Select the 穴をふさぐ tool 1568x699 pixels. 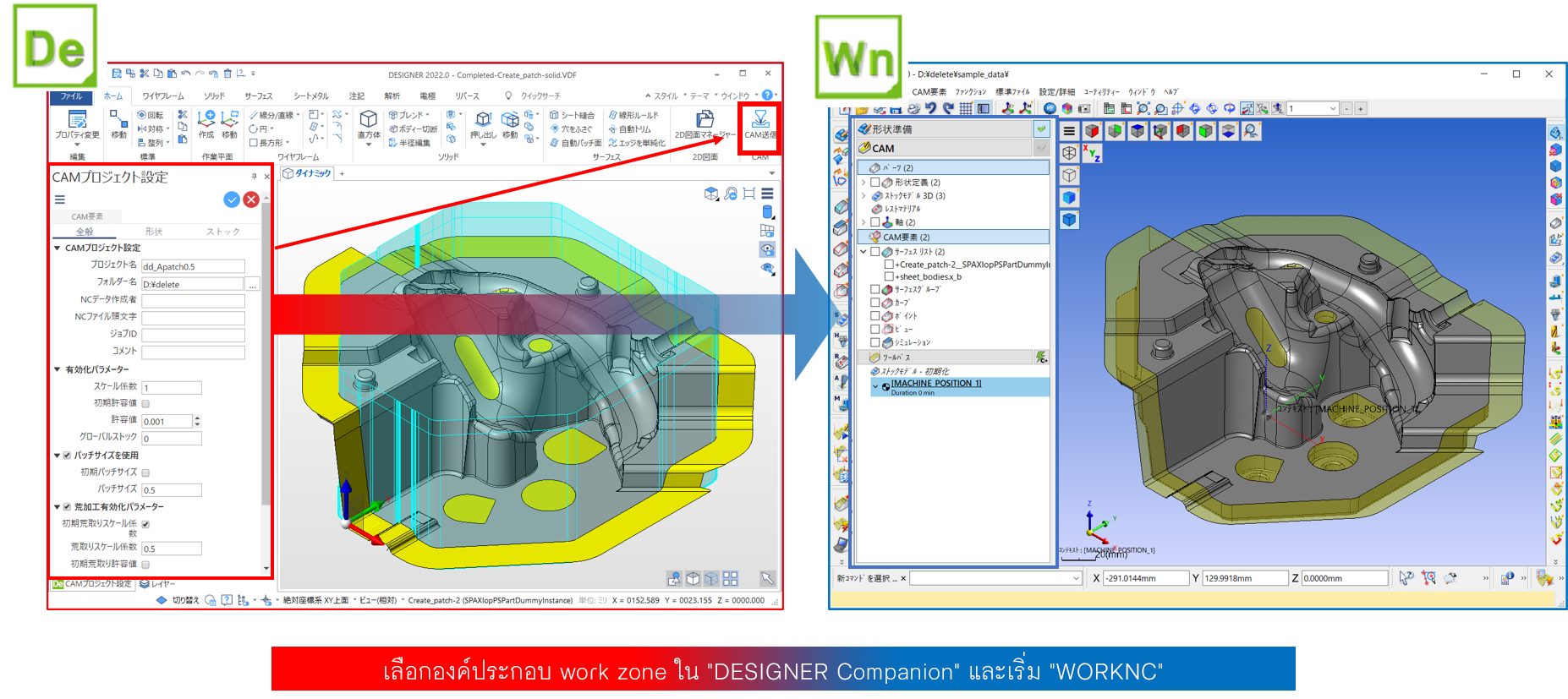click(x=571, y=128)
